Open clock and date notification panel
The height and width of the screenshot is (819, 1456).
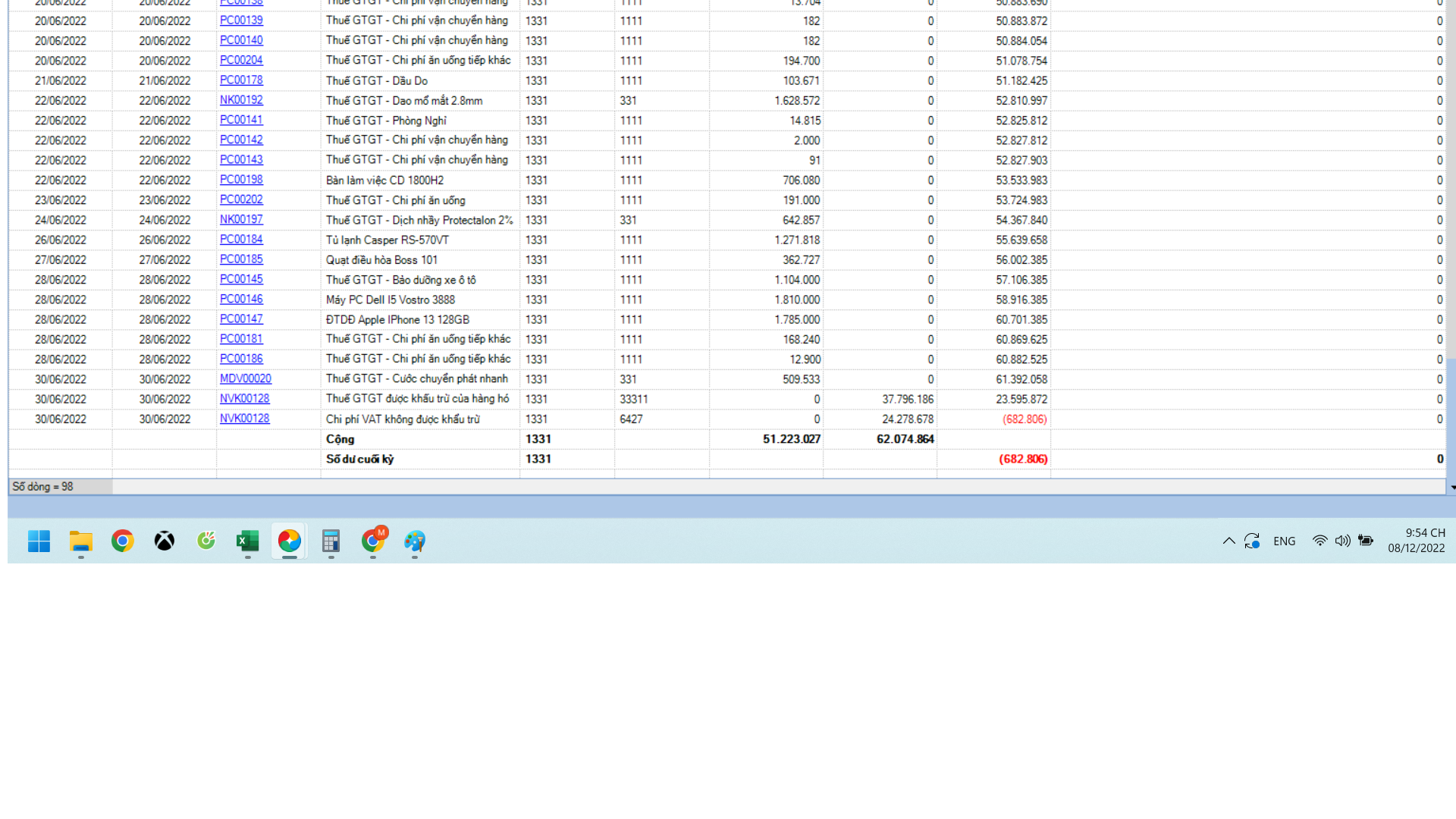[1416, 541]
